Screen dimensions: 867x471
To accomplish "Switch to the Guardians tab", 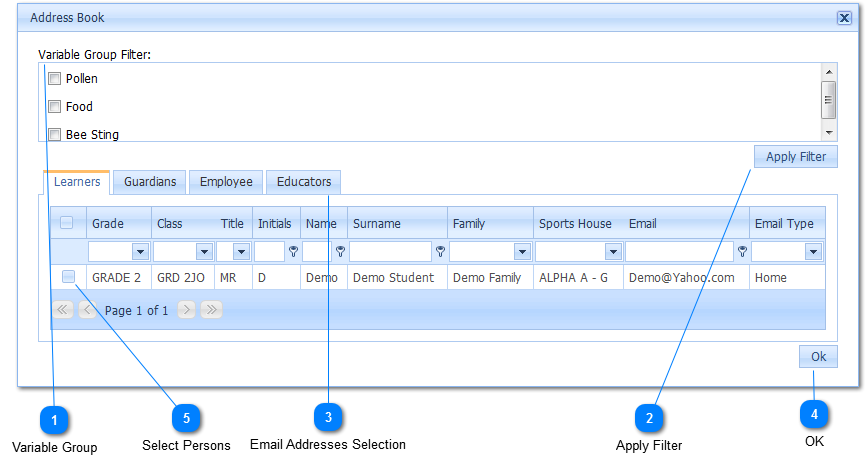I will 150,182.
